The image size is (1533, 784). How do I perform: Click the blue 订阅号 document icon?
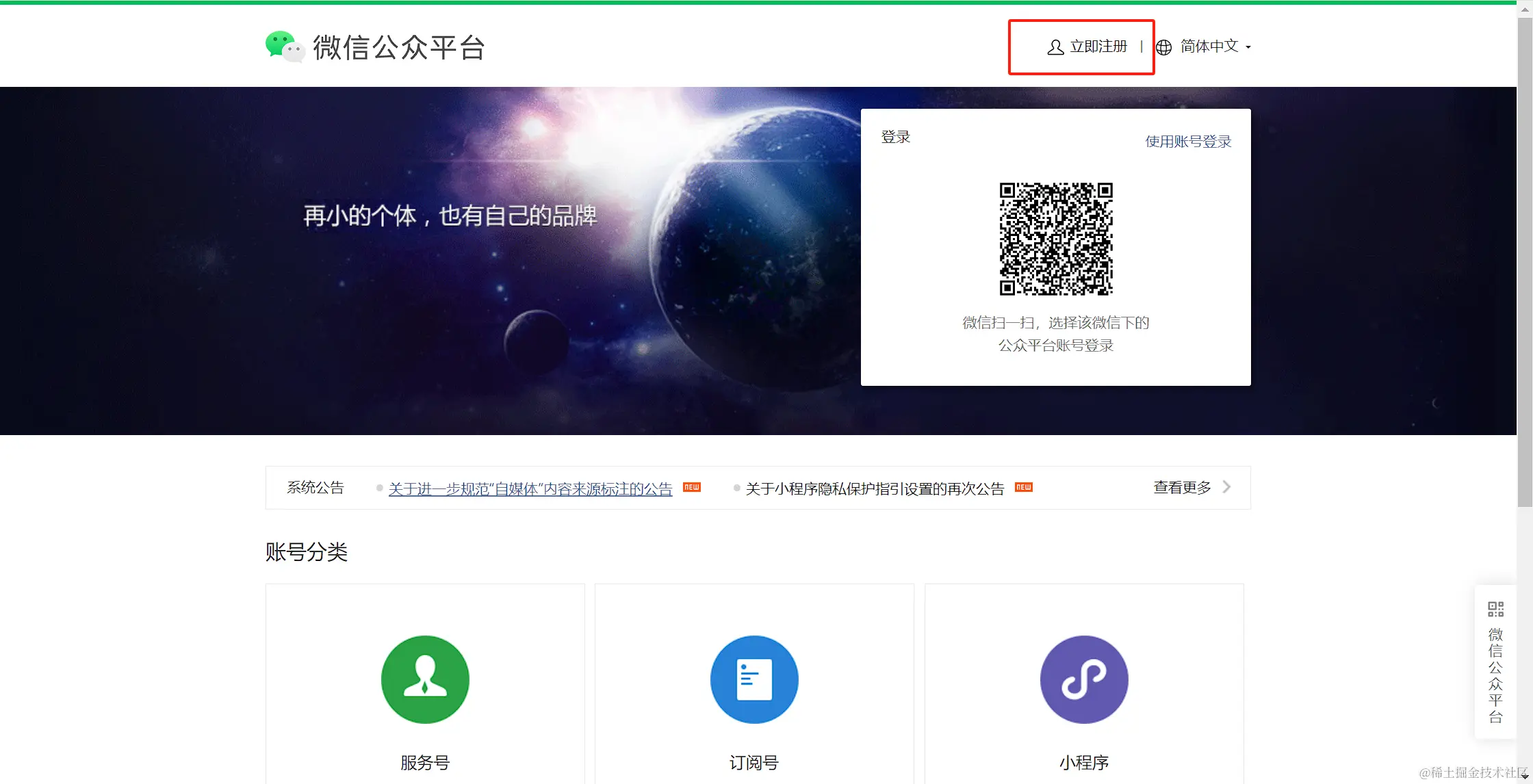click(754, 679)
